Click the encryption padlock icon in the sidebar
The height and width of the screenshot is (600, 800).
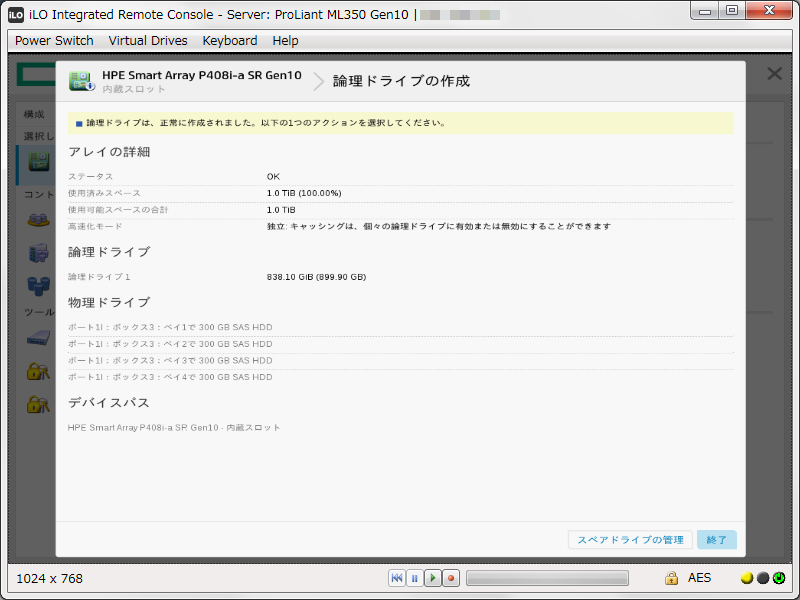coord(38,371)
